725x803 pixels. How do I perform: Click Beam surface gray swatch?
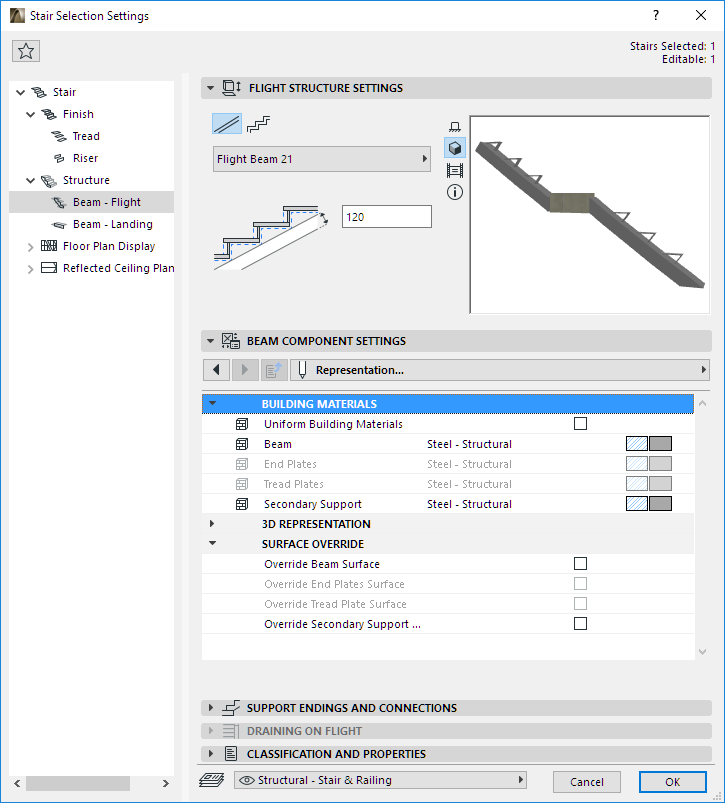[660, 443]
